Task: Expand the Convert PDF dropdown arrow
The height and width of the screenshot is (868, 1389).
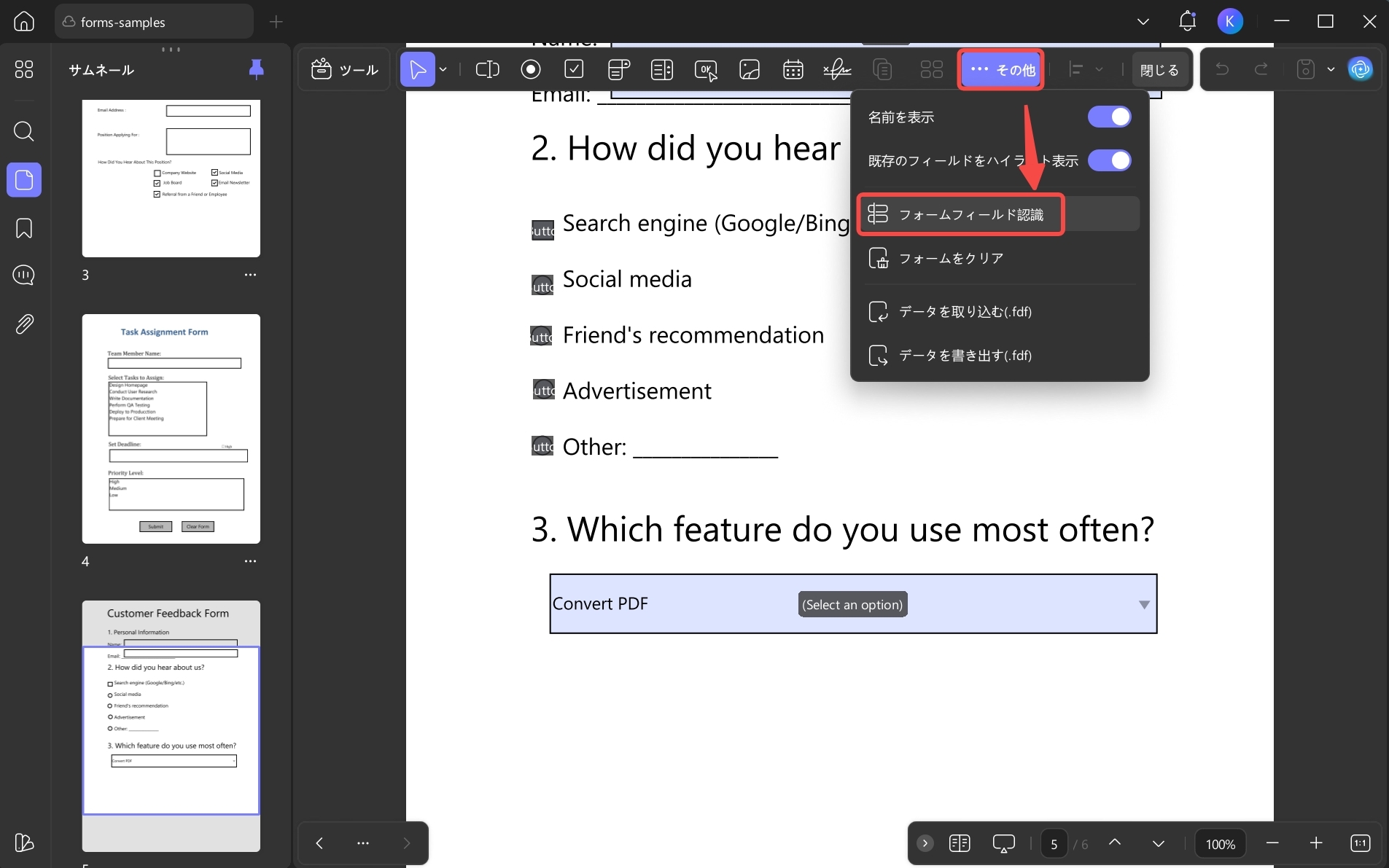Action: coord(1144,604)
